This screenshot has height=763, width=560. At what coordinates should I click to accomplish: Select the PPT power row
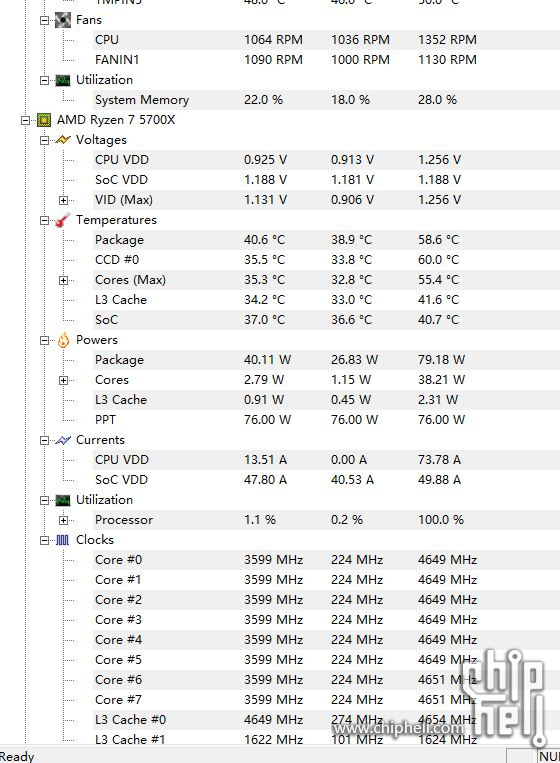tap(327, 420)
